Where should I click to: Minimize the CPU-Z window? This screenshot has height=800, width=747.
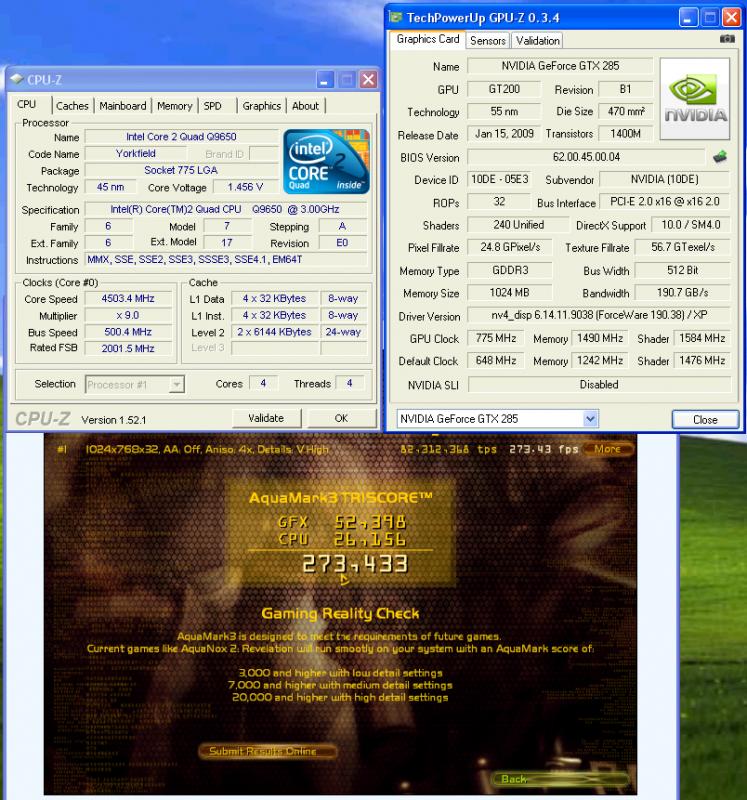click(x=325, y=80)
